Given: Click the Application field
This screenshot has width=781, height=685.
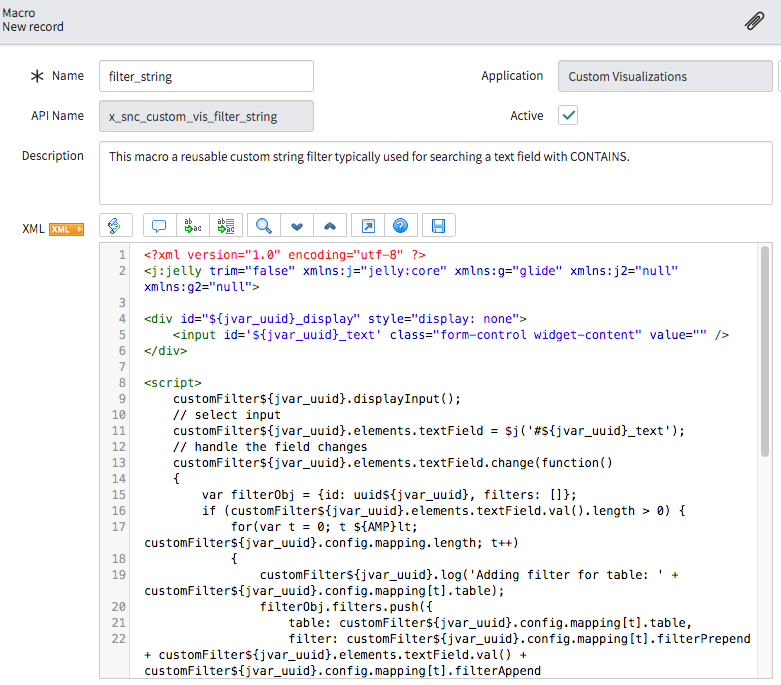Looking at the screenshot, I should click(x=665, y=76).
